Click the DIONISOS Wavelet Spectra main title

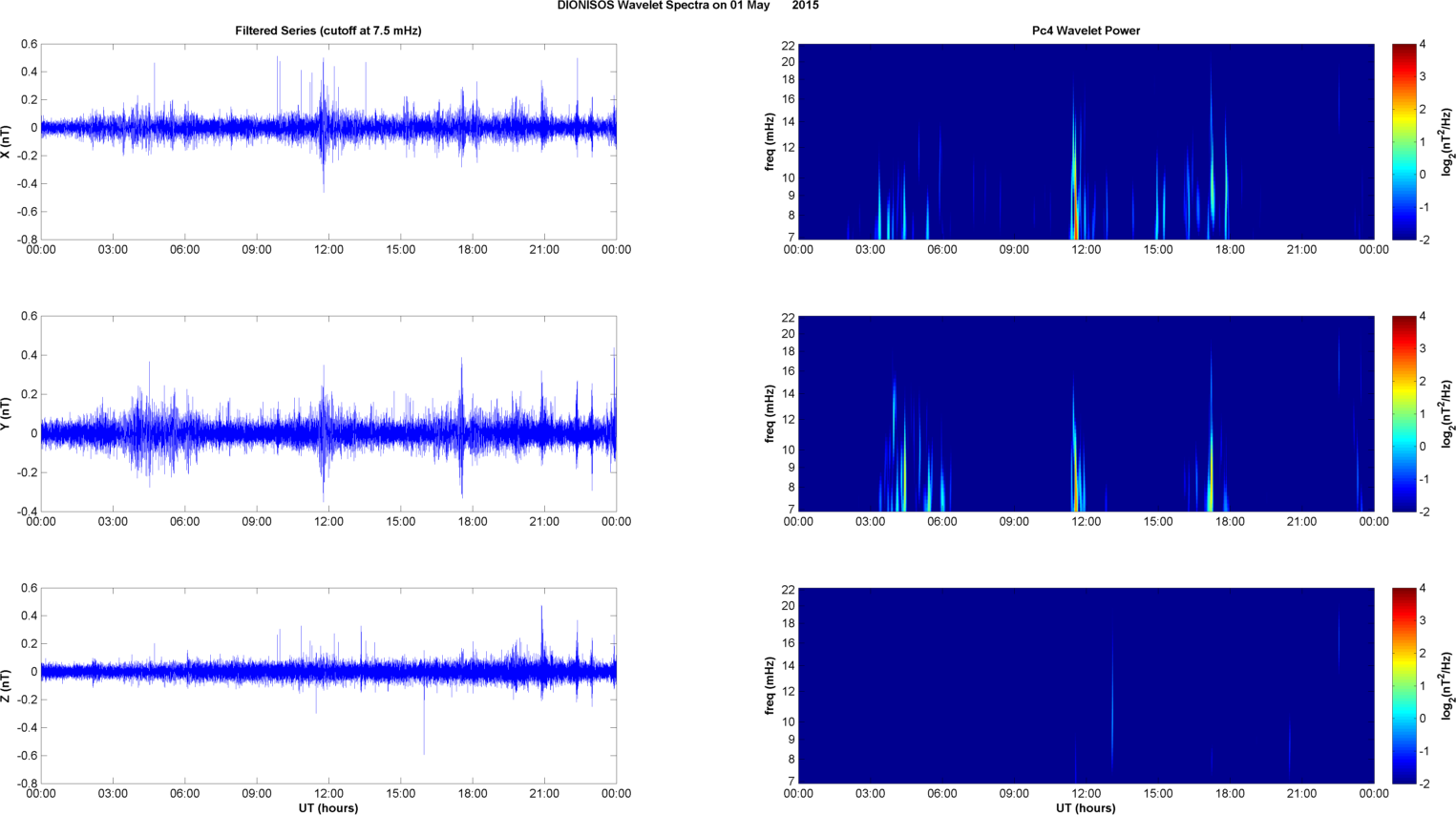pos(687,6)
